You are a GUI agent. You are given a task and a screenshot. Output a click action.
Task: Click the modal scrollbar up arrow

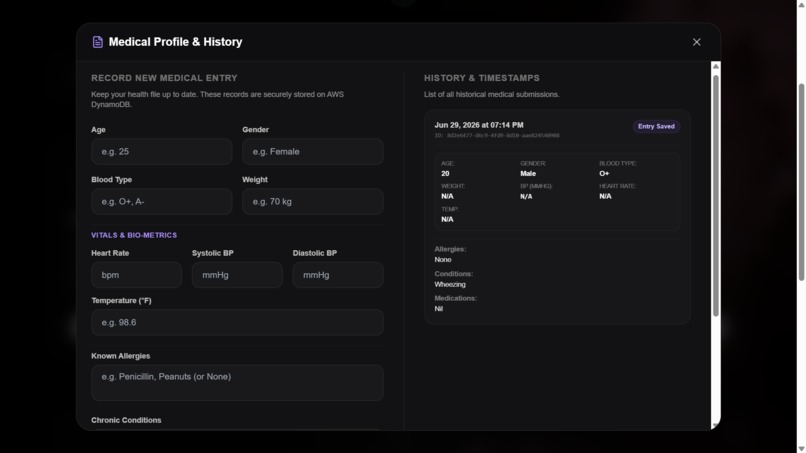[716, 66]
